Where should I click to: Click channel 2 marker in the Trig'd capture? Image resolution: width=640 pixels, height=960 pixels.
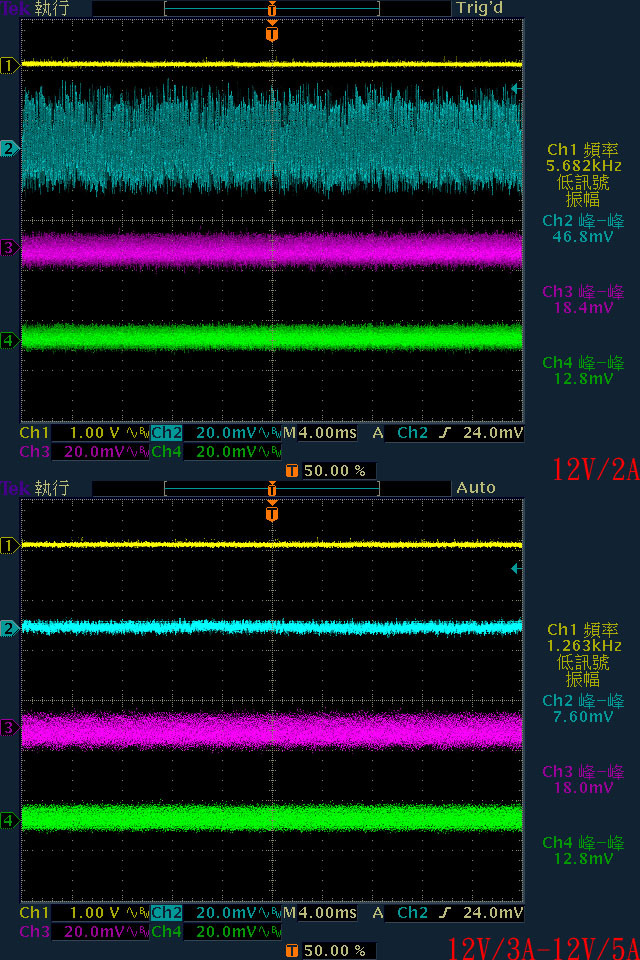[10, 149]
